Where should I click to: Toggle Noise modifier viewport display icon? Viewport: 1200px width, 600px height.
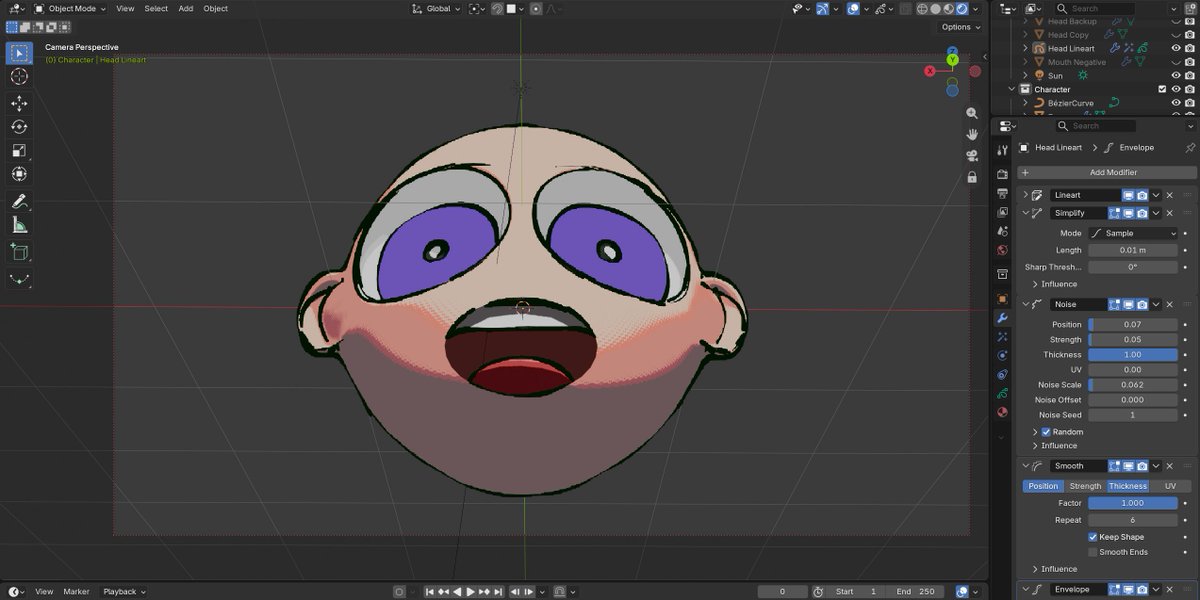(x=1127, y=304)
